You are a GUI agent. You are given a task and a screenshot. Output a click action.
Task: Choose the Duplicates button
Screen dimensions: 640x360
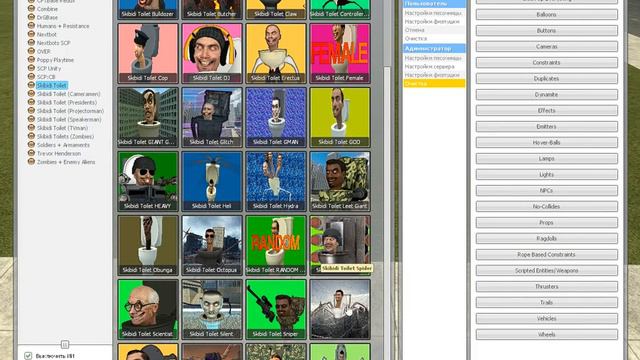[547, 78]
